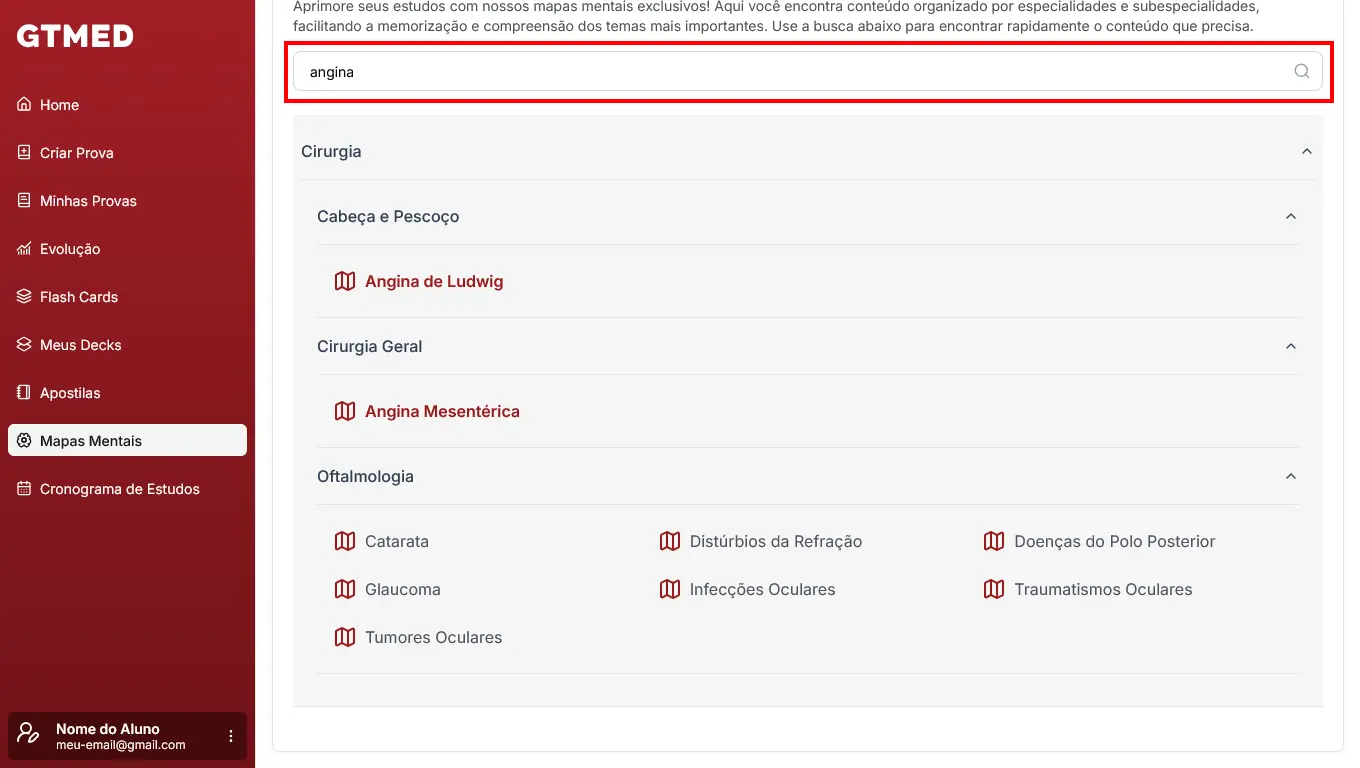Image resolution: width=1360 pixels, height=768 pixels.
Task: Open the Doenças do Polo Posterior map
Action: pyautogui.click(x=1114, y=542)
